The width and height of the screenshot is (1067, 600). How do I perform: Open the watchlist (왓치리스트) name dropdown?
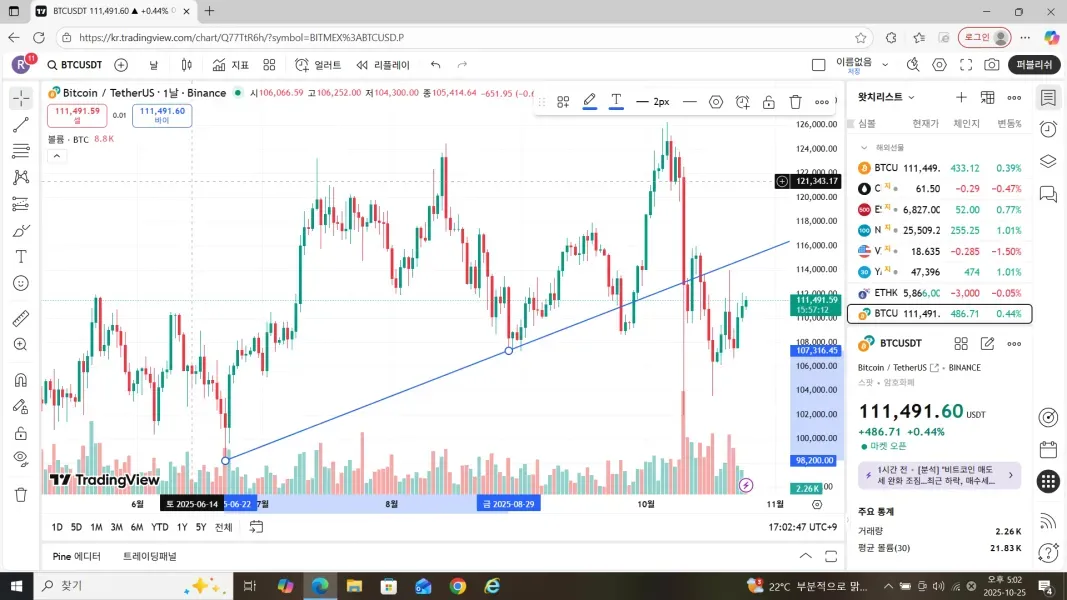click(x=887, y=97)
